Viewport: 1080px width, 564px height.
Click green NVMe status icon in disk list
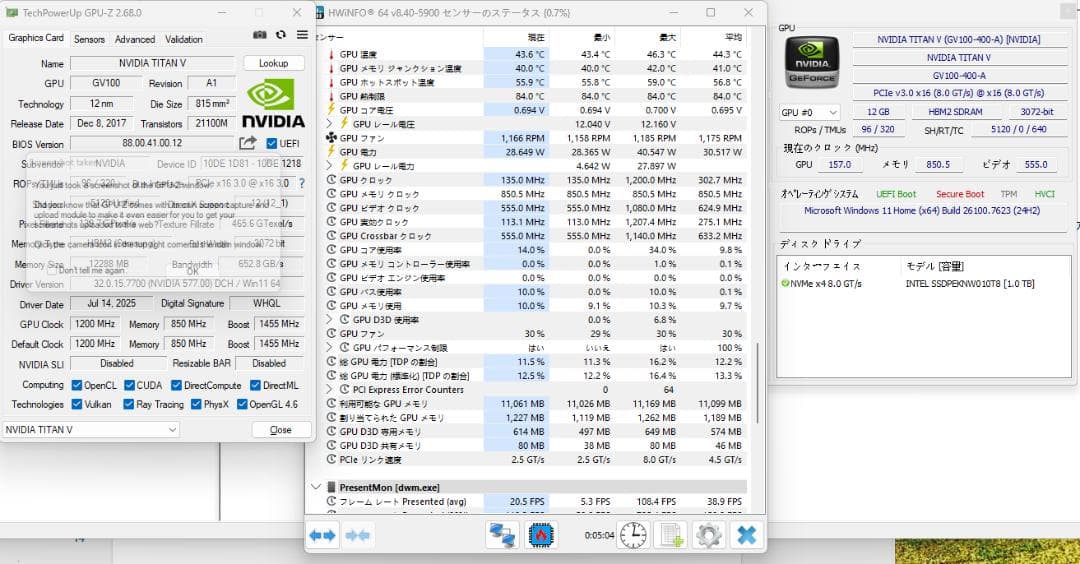pyautogui.click(x=785, y=283)
